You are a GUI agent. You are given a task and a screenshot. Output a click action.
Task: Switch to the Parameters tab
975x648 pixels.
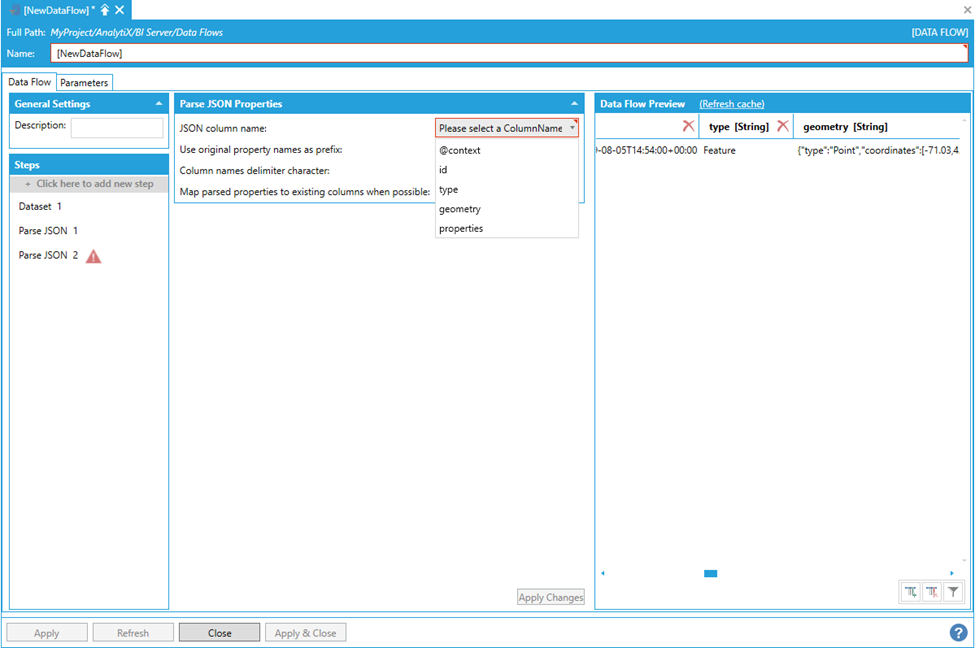click(x=84, y=83)
